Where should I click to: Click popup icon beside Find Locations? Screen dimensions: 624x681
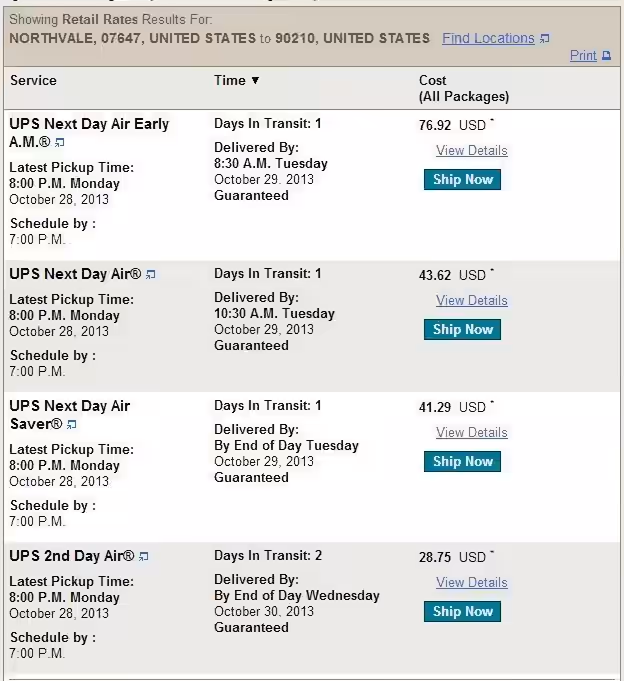pos(545,39)
